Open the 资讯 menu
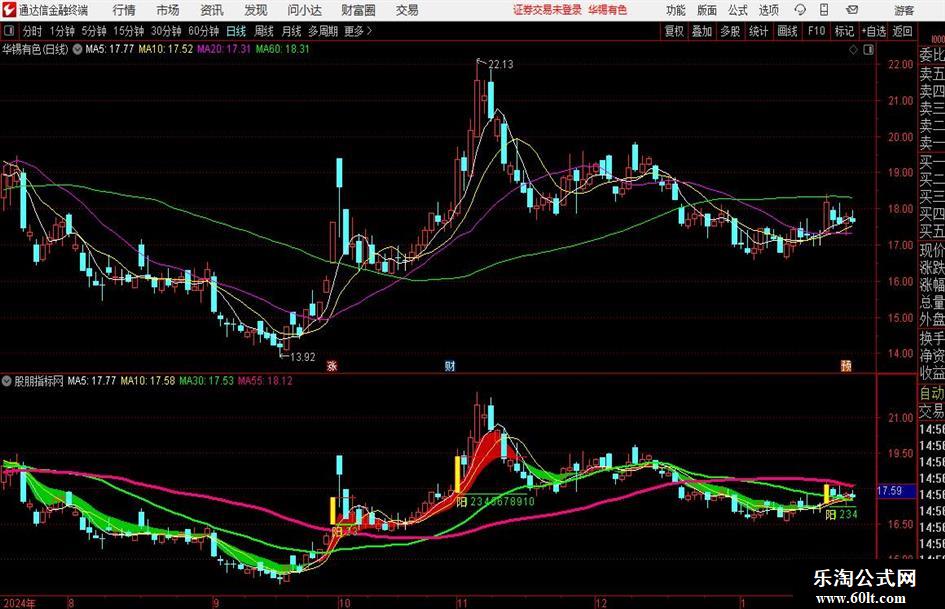This screenshot has width=945, height=609. (x=212, y=10)
